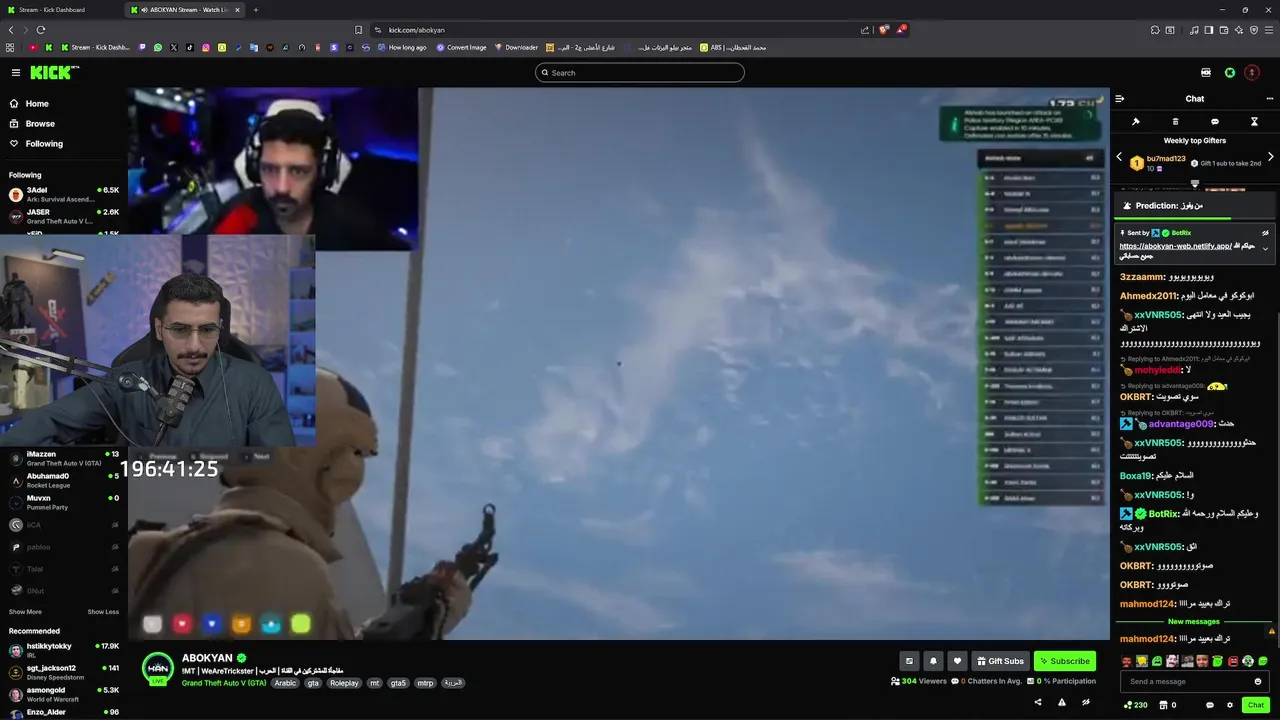Image resolution: width=1280 pixels, height=720 pixels.
Task: Click the Arabic tag
Action: [285, 683]
